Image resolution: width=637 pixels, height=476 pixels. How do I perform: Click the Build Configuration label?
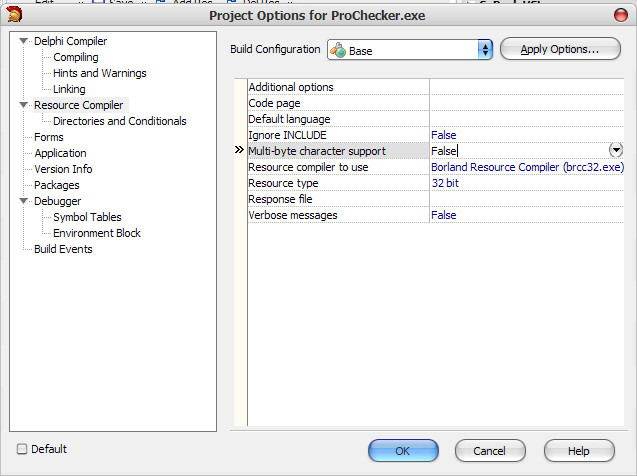275,49
